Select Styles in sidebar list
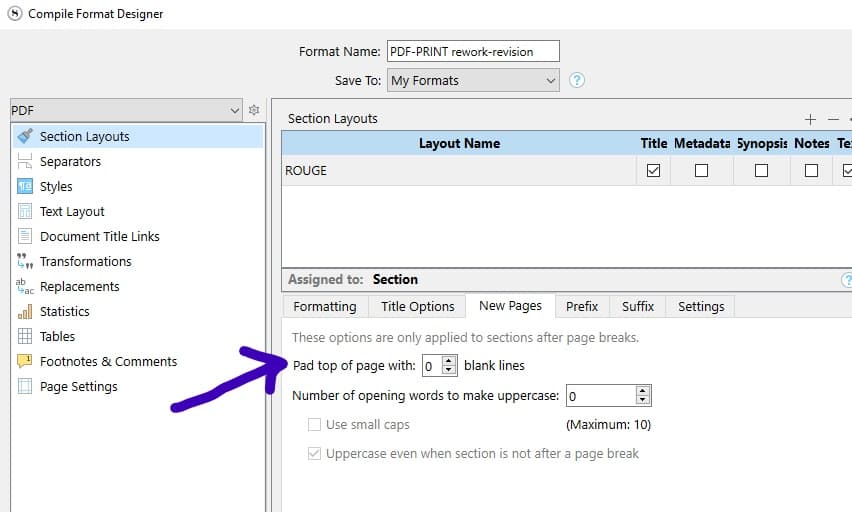852x512 pixels. 138,186
